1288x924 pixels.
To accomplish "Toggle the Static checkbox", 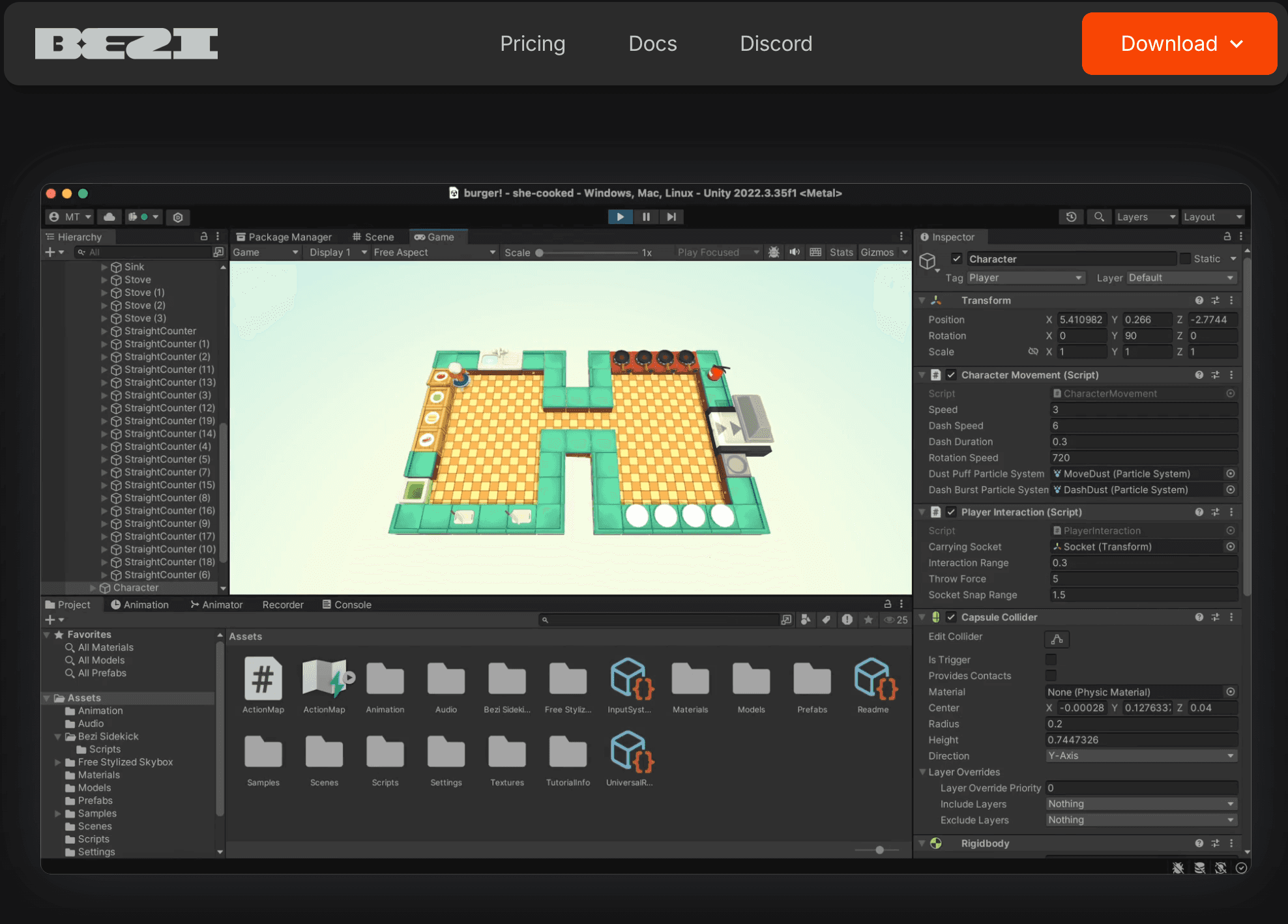I will tap(1186, 259).
